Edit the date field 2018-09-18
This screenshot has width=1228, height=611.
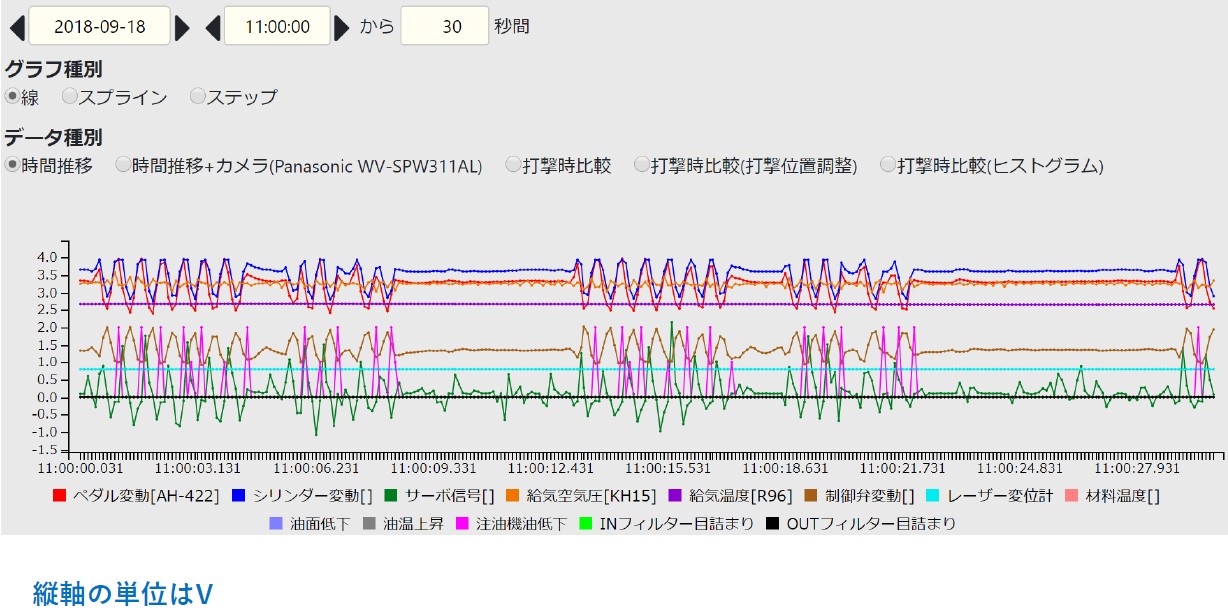click(x=100, y=26)
